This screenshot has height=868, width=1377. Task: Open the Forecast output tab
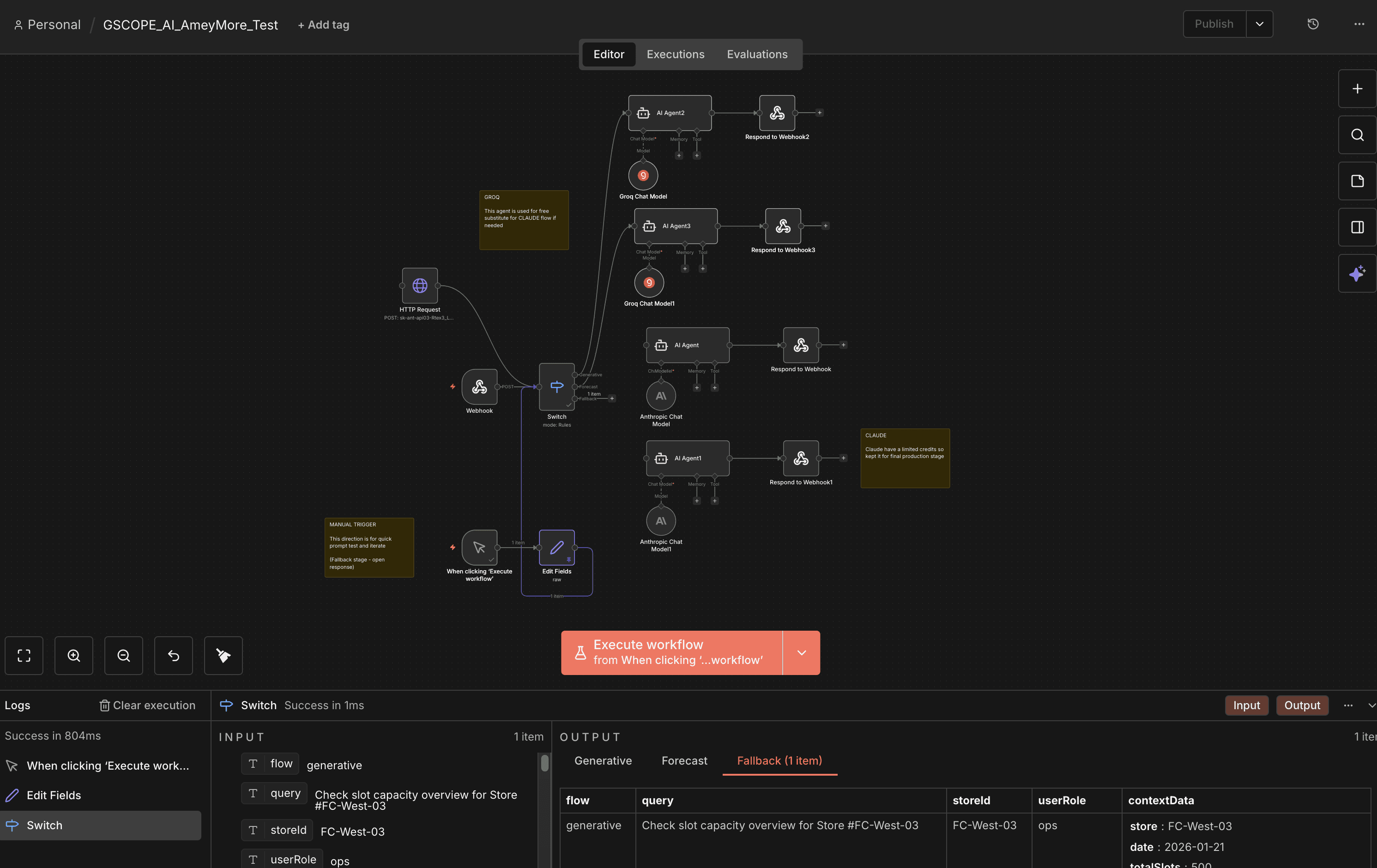684,760
